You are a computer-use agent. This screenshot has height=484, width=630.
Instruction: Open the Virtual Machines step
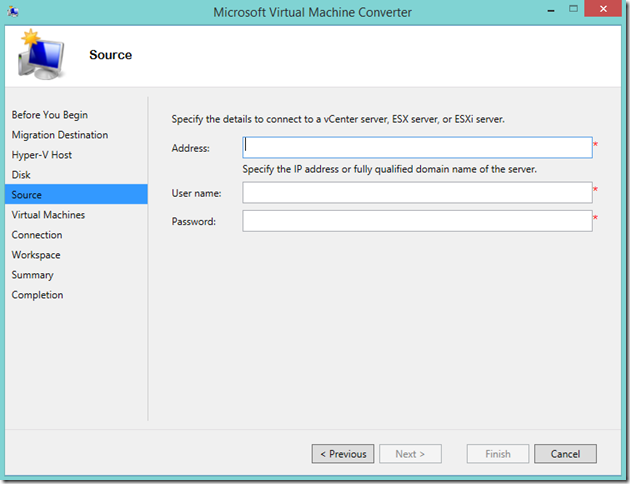coord(48,215)
